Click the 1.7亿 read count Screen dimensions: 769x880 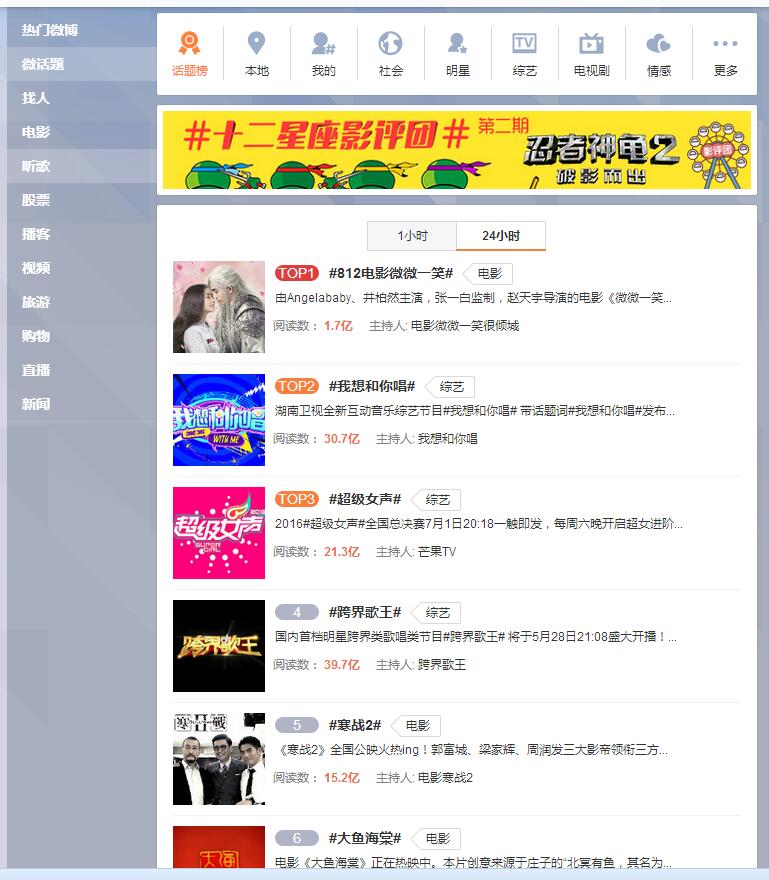[x=338, y=326]
